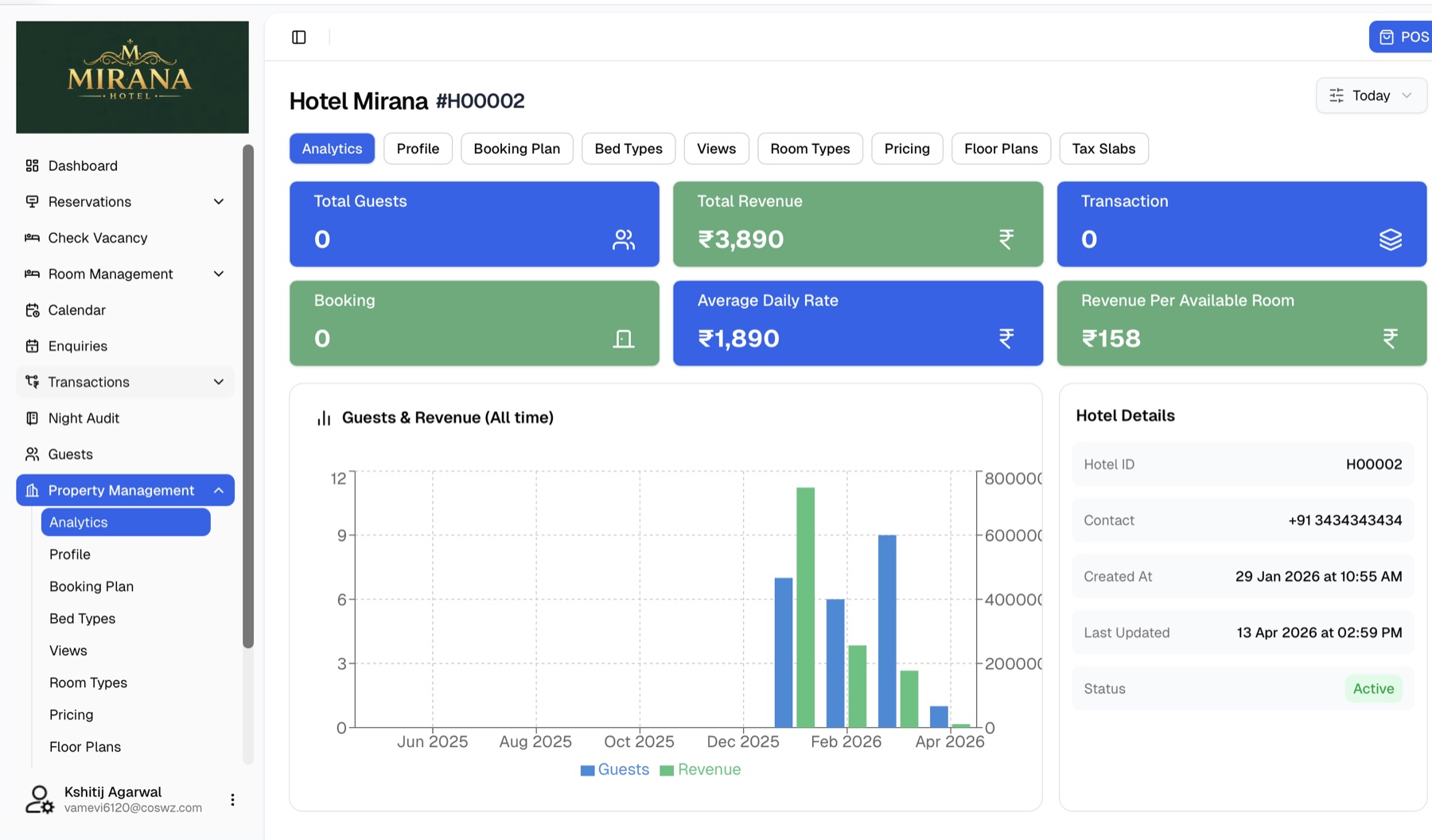Click the layers icon on Transaction card
The height and width of the screenshot is (840, 1432).
point(1390,239)
